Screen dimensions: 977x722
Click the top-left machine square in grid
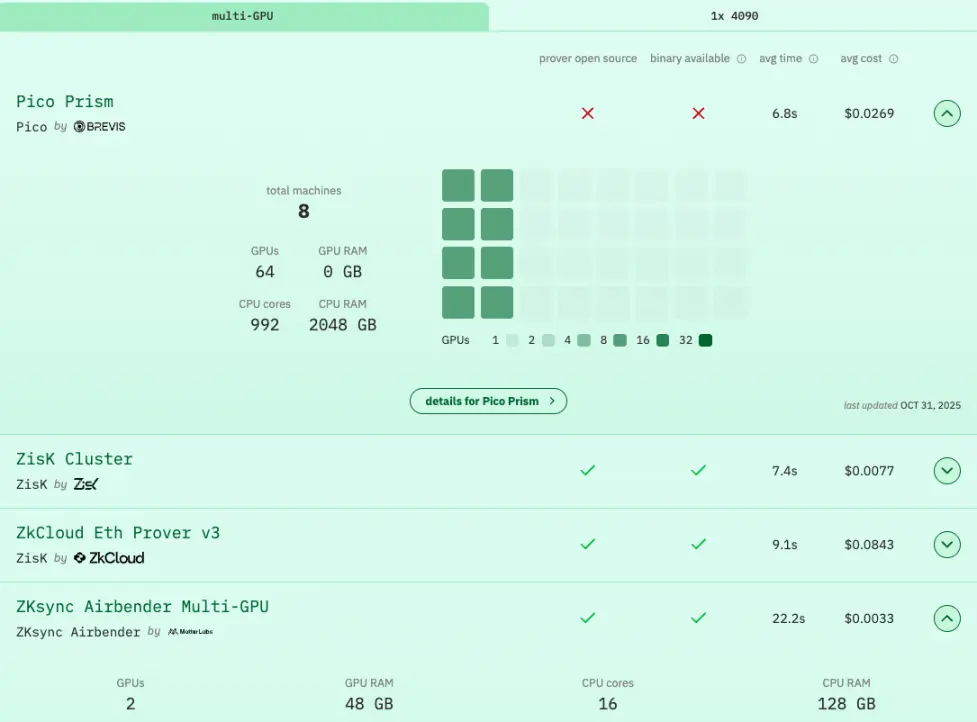point(458,185)
